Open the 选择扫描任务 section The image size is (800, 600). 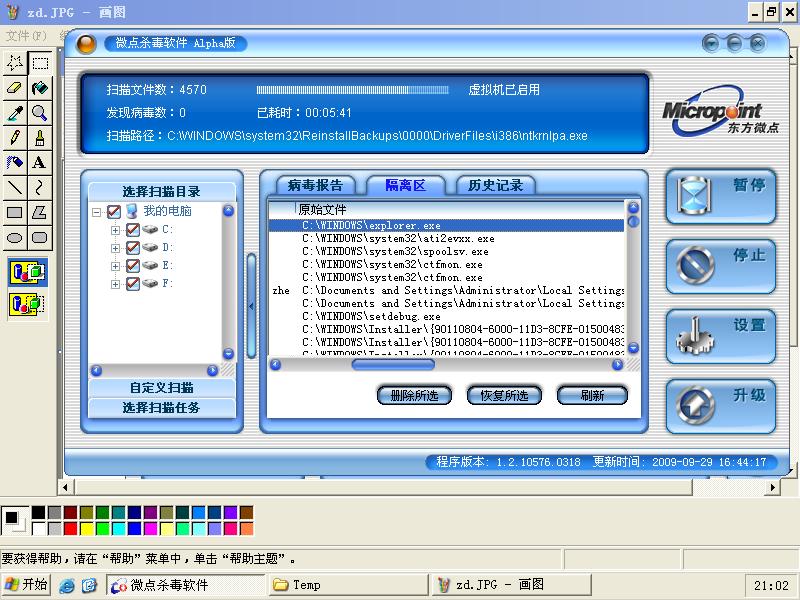[162, 408]
